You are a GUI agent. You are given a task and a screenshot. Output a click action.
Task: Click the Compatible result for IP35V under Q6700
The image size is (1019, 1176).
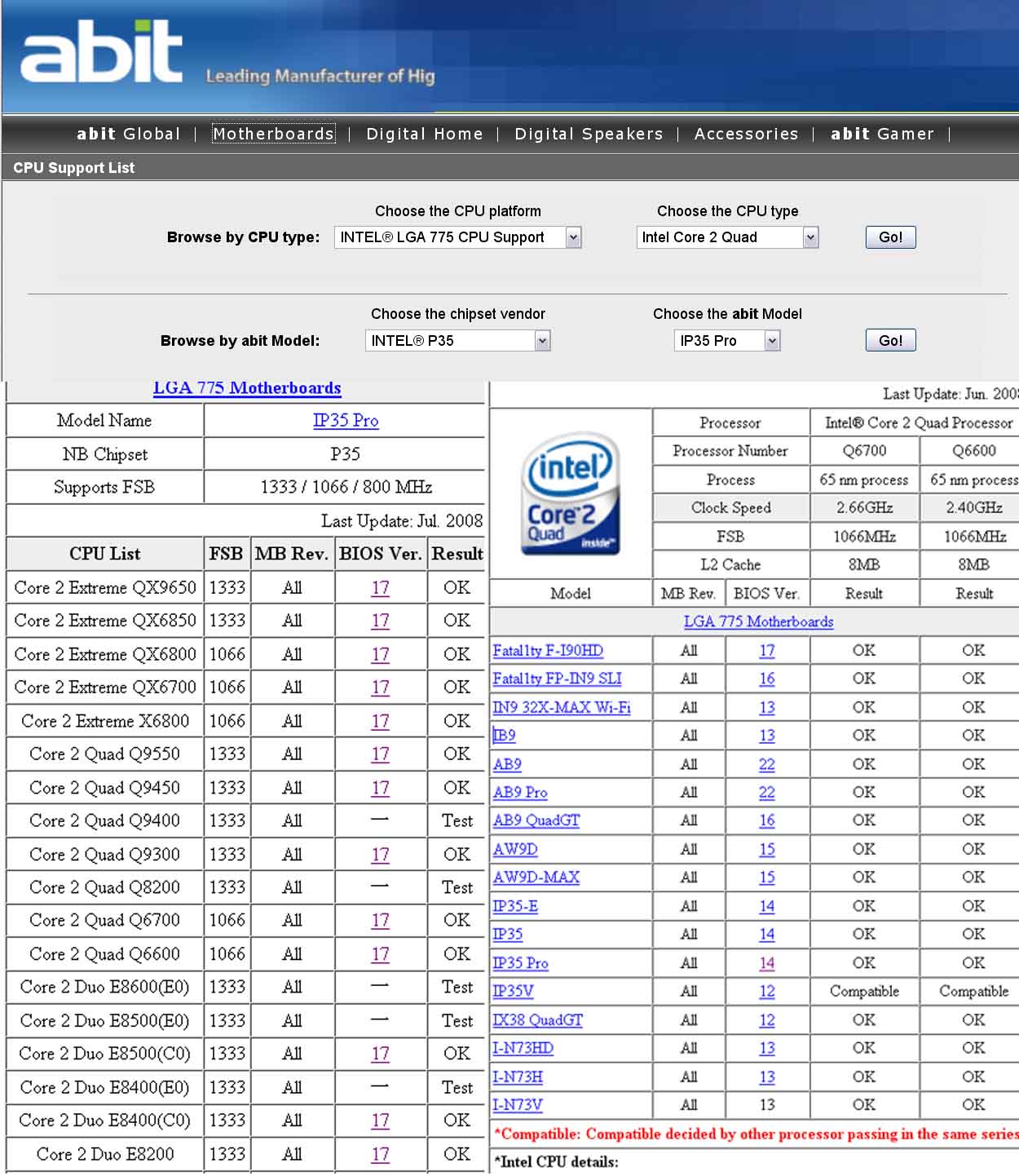pos(864,992)
